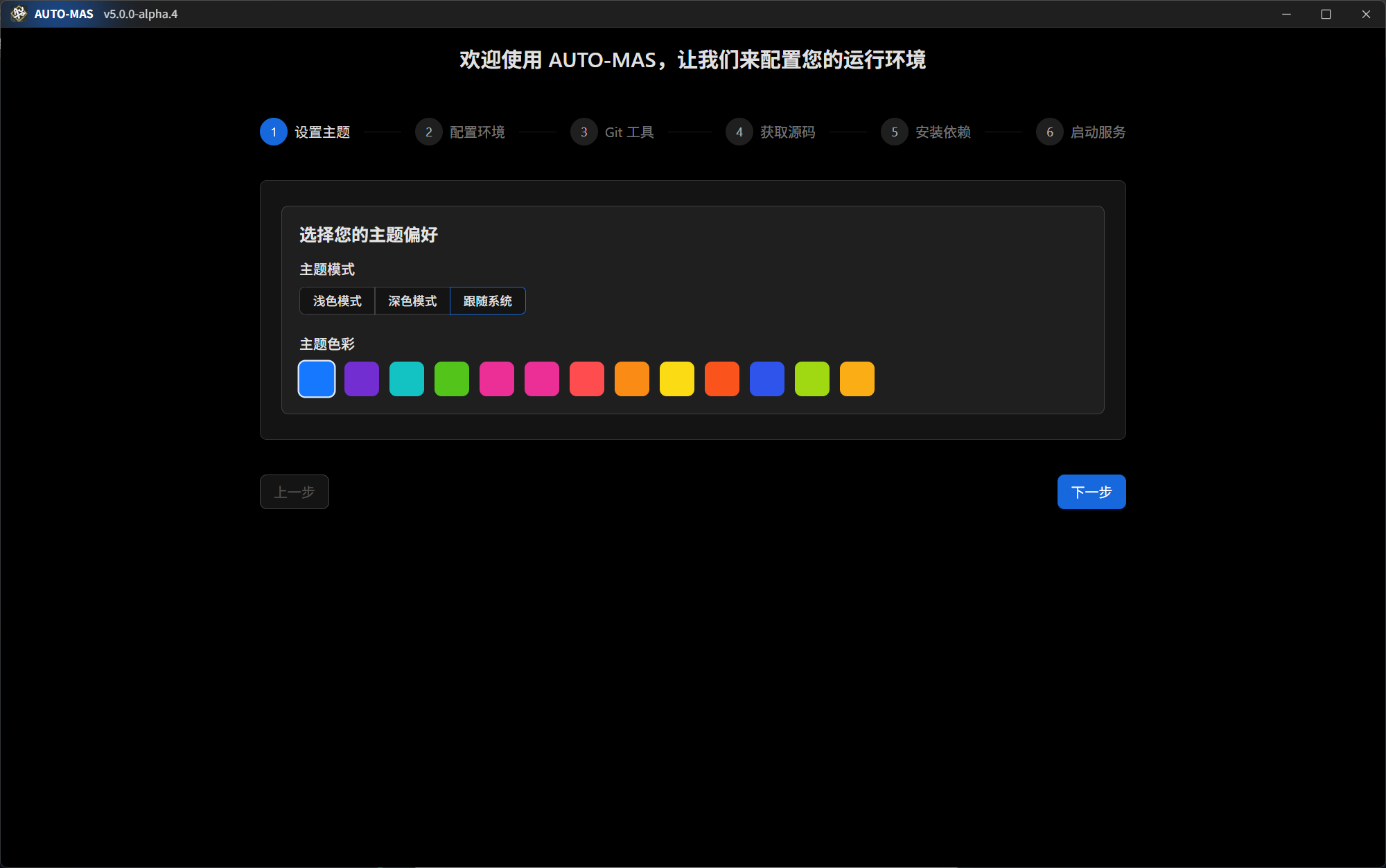Click the Git 工具 step circle
Viewport: 1386px width, 868px height.
pyautogui.click(x=584, y=132)
